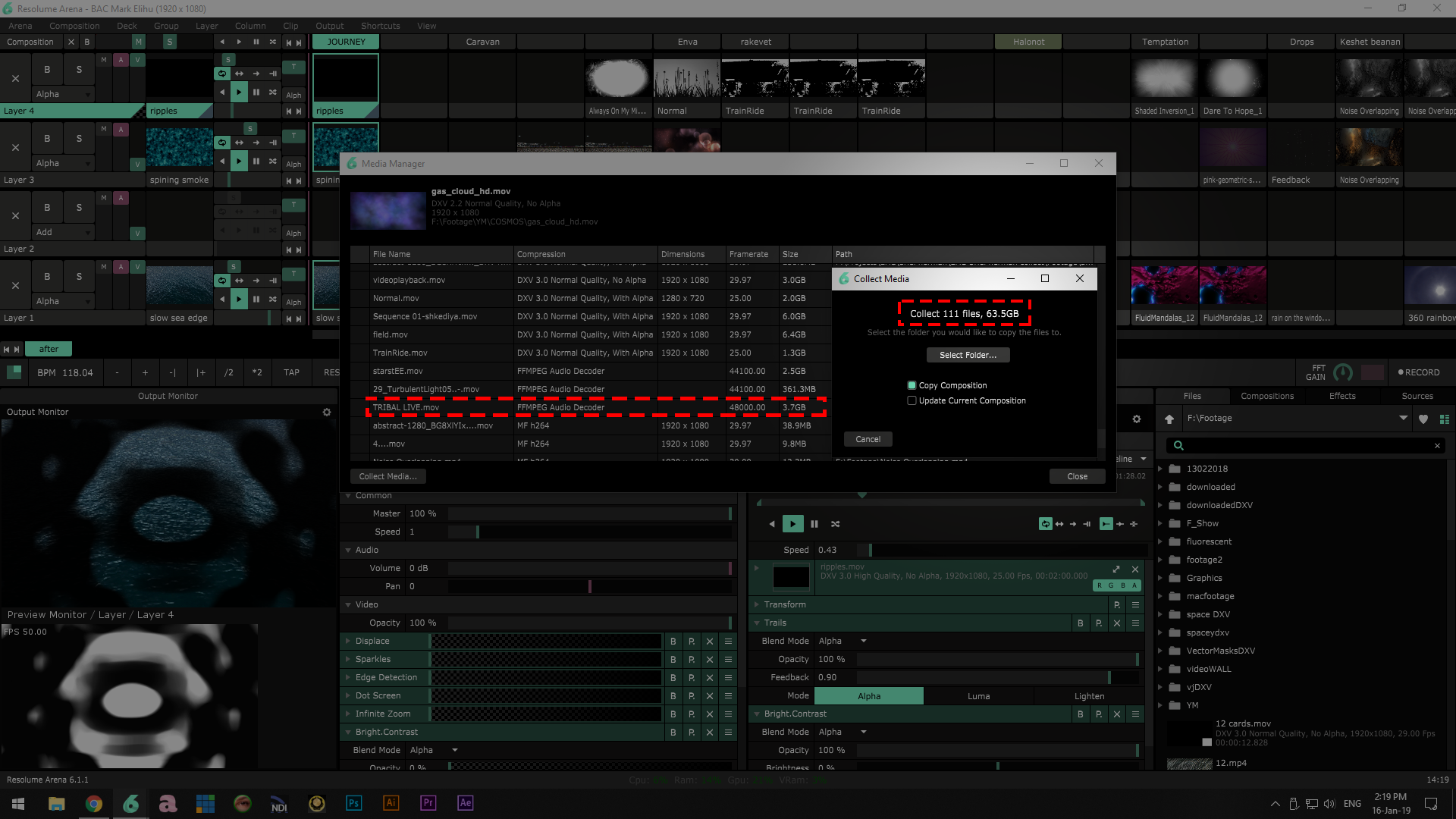Expand the VectorMasksDXV folder

[1159, 651]
